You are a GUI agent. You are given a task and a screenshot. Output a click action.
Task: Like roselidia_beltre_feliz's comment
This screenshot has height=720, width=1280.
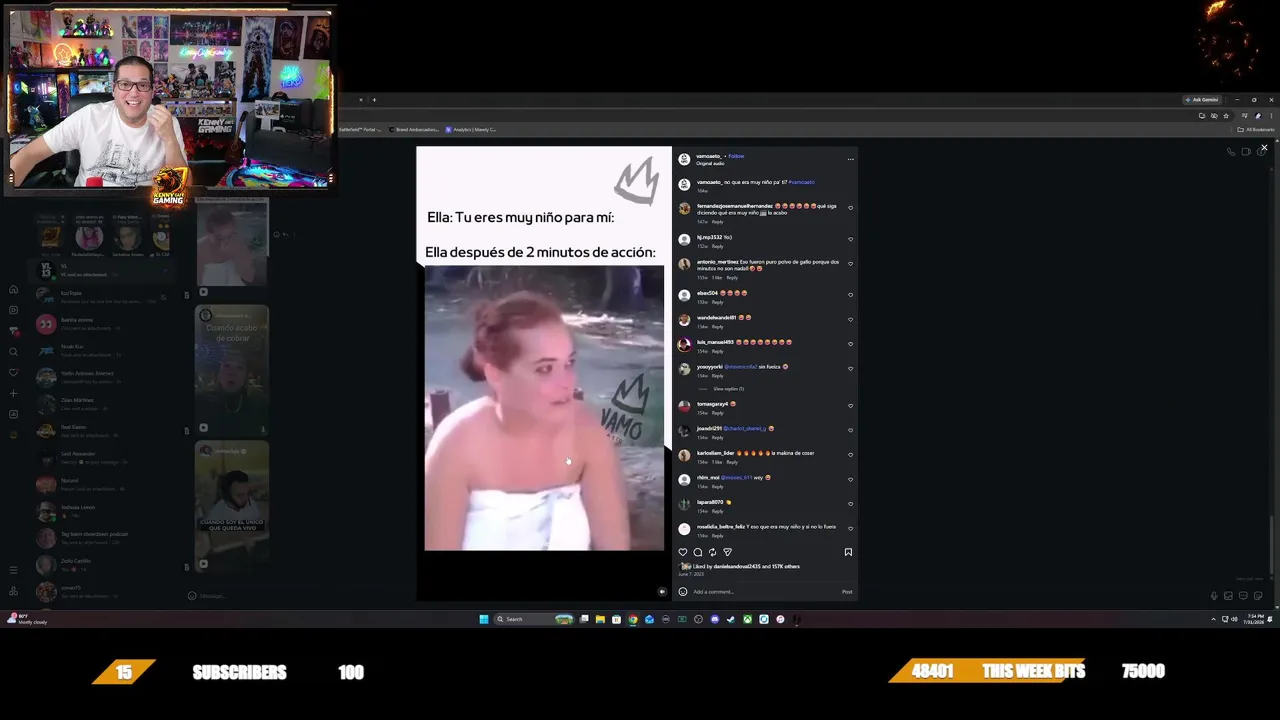[x=850, y=528]
